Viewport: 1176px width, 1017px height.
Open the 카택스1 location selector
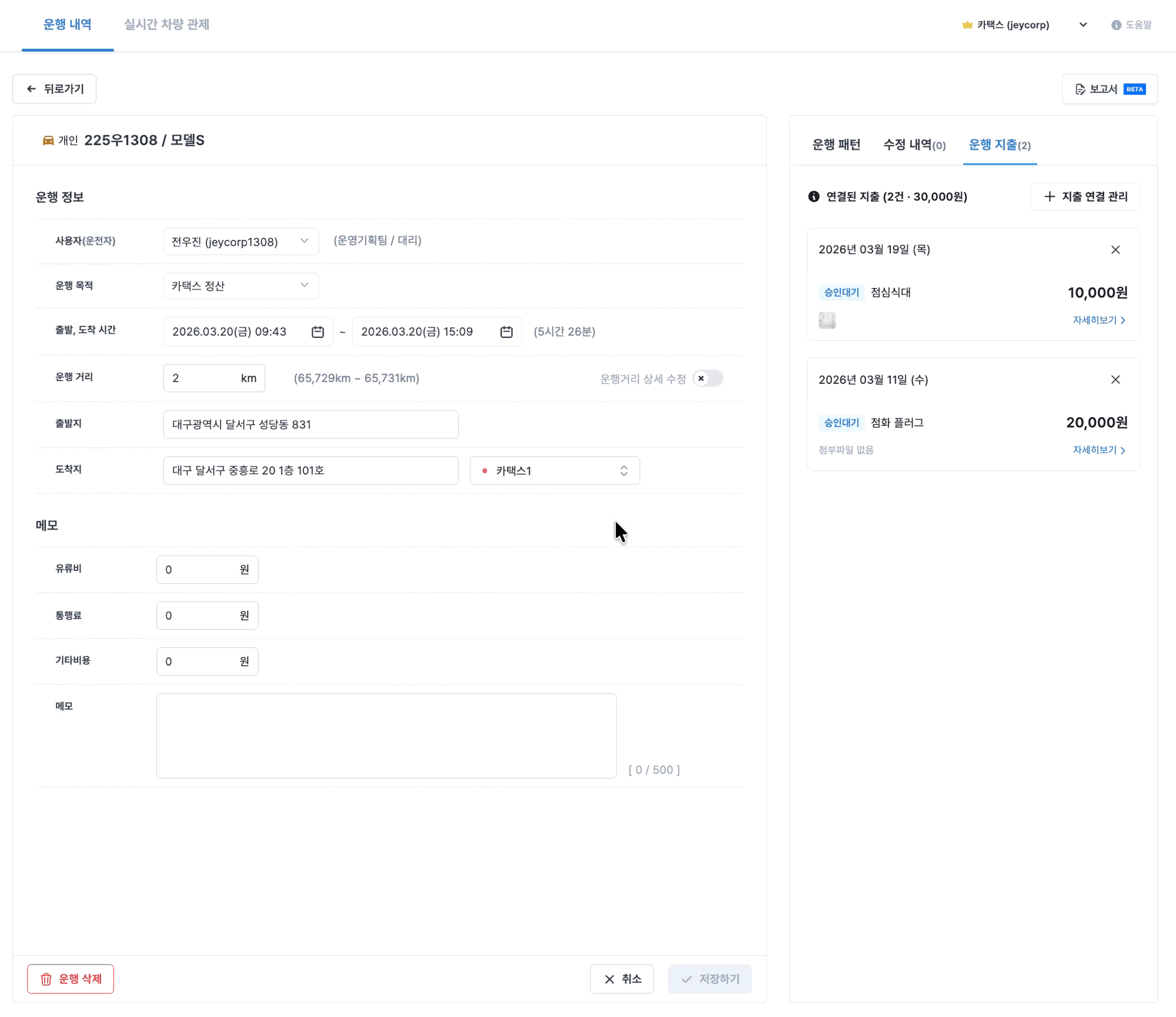(554, 470)
